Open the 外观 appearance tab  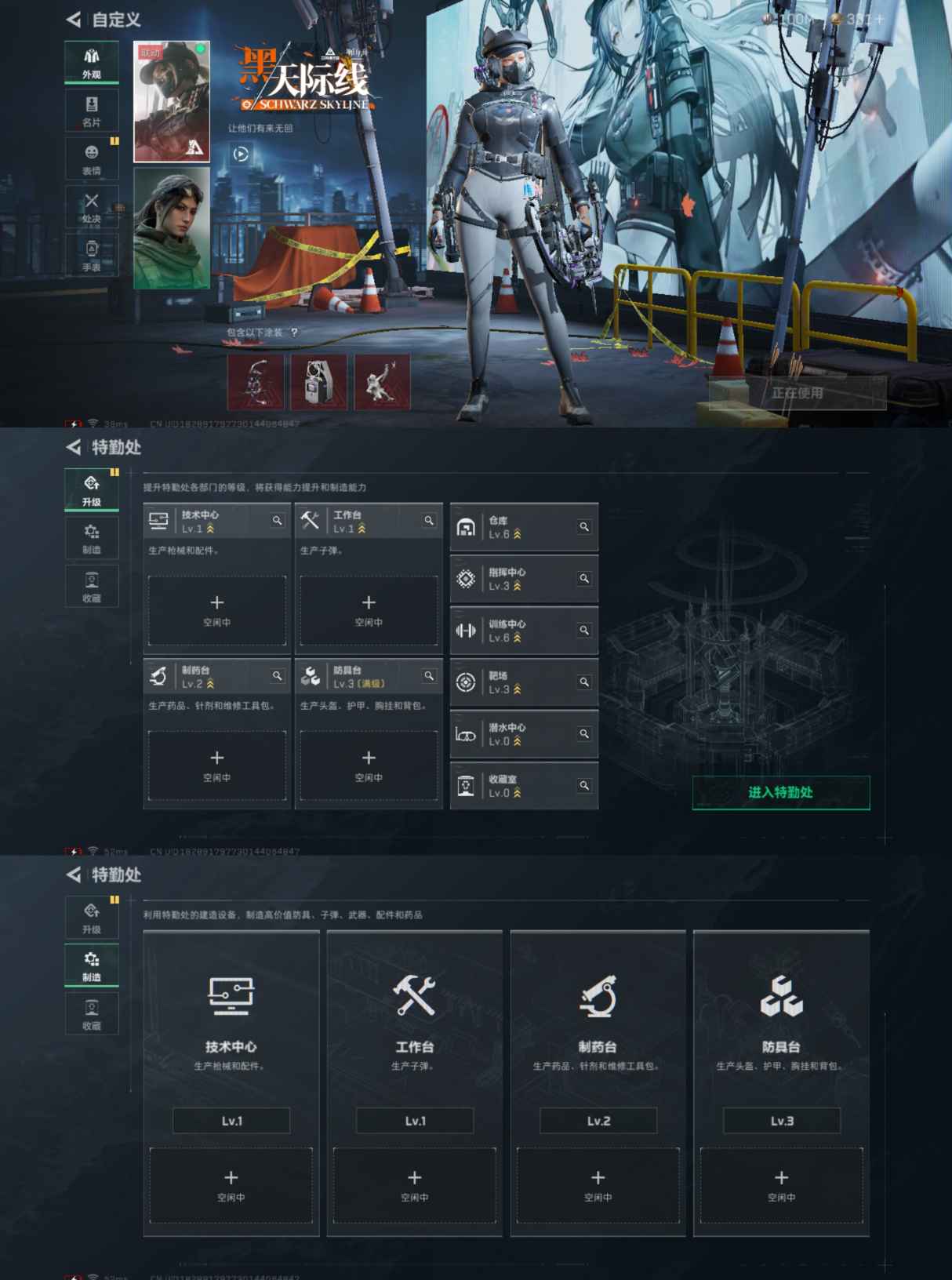92,63
